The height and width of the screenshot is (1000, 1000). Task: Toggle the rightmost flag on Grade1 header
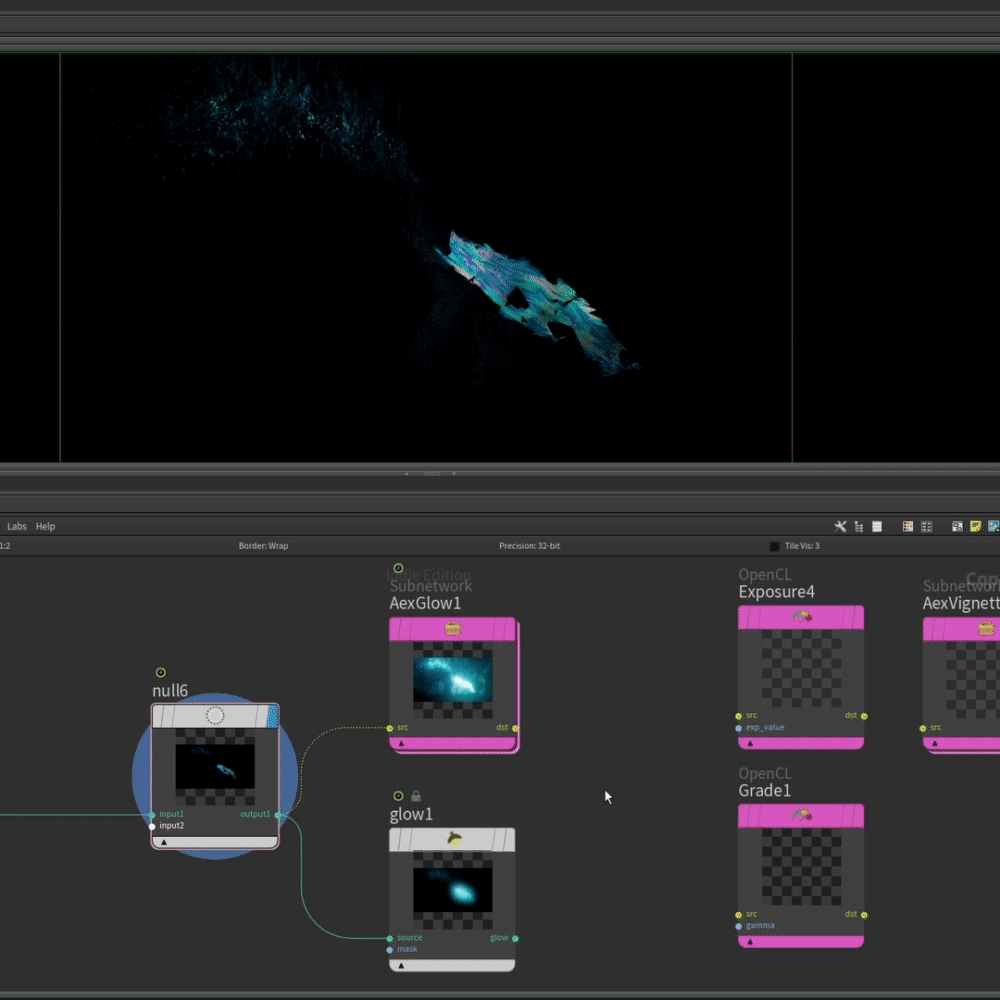point(858,816)
